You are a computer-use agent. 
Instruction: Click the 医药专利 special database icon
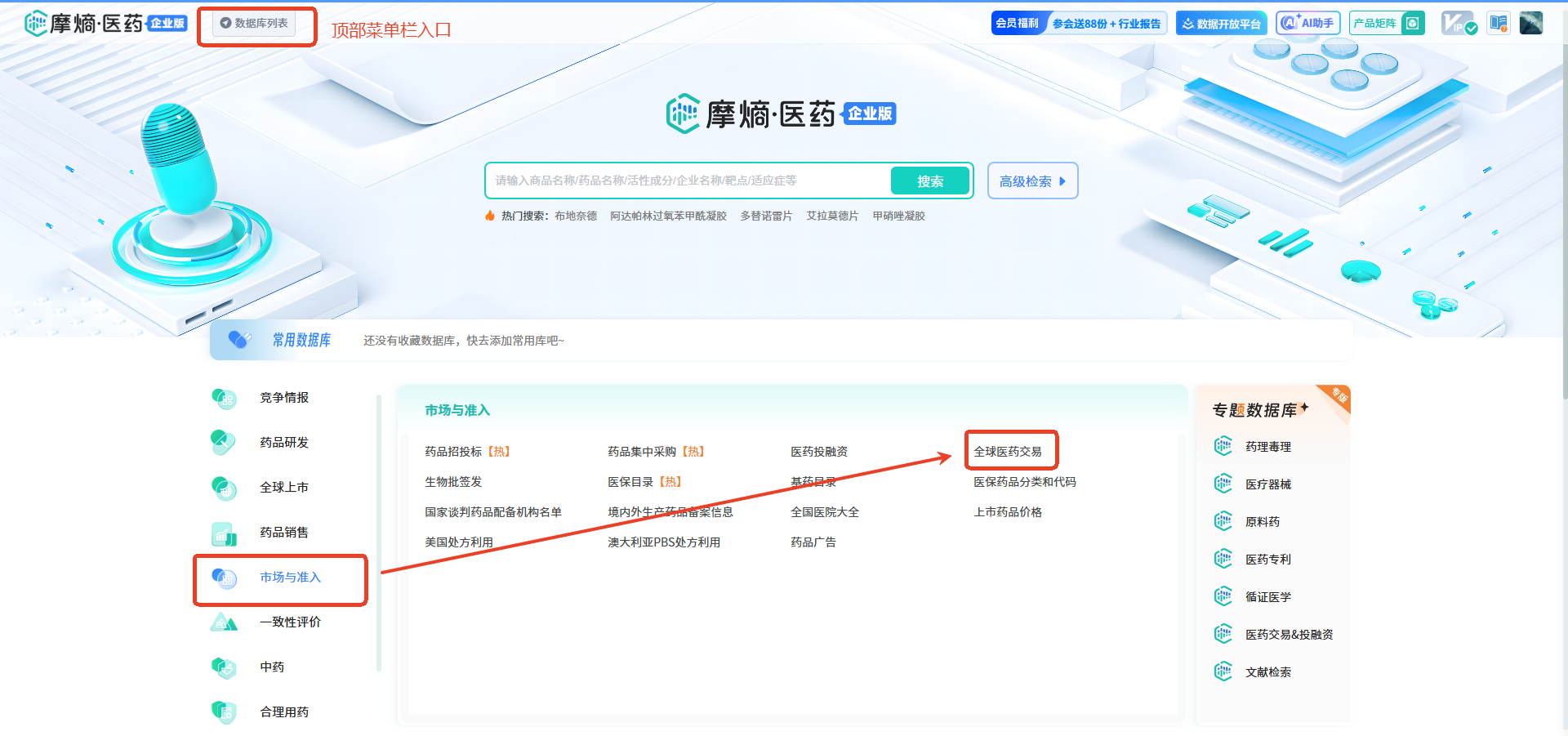click(1223, 559)
